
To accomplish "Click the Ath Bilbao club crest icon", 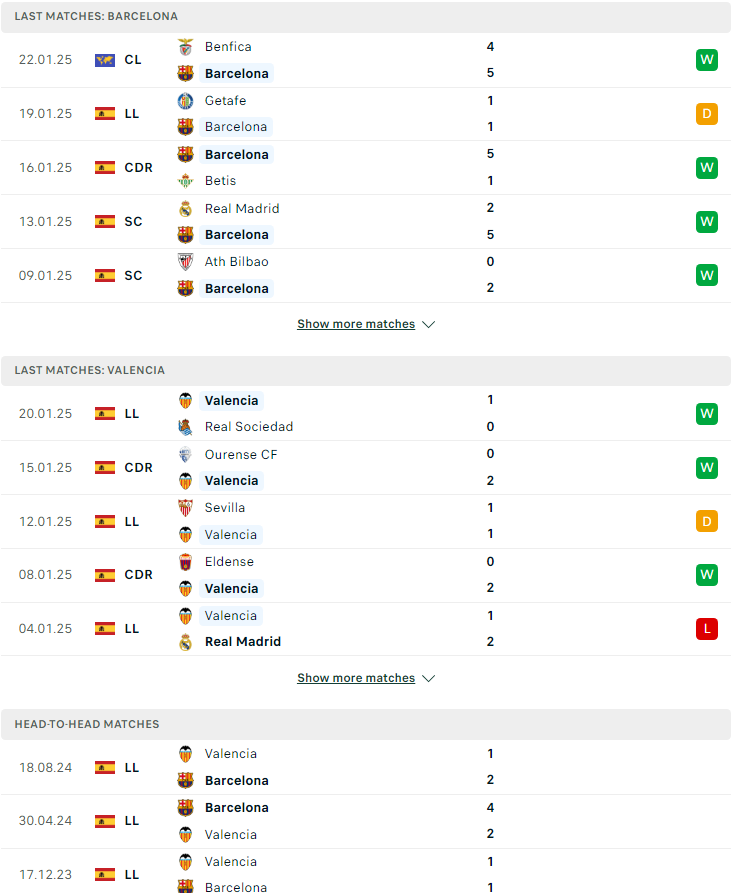I will tap(185, 262).
